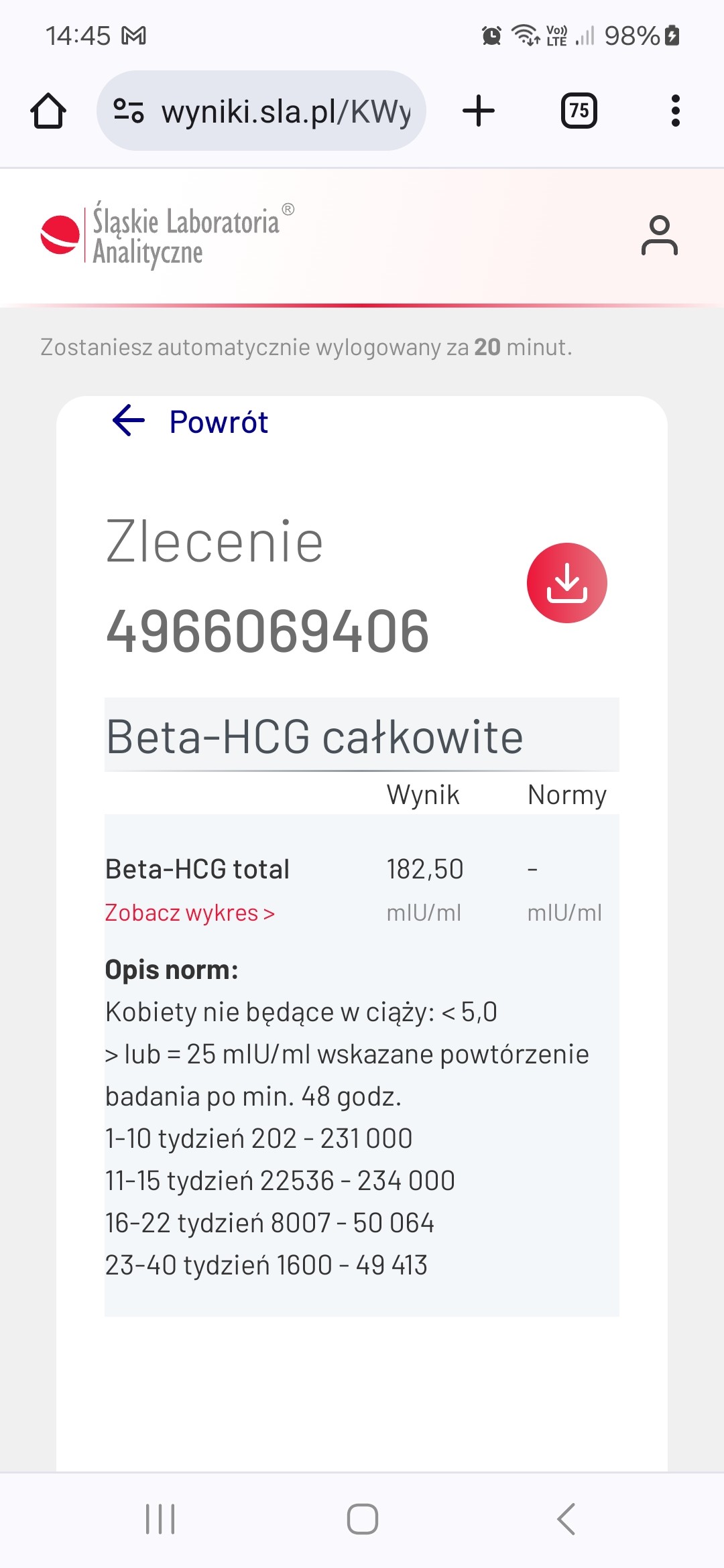
Task: Open Android recent apps button
Action: 160,1518
